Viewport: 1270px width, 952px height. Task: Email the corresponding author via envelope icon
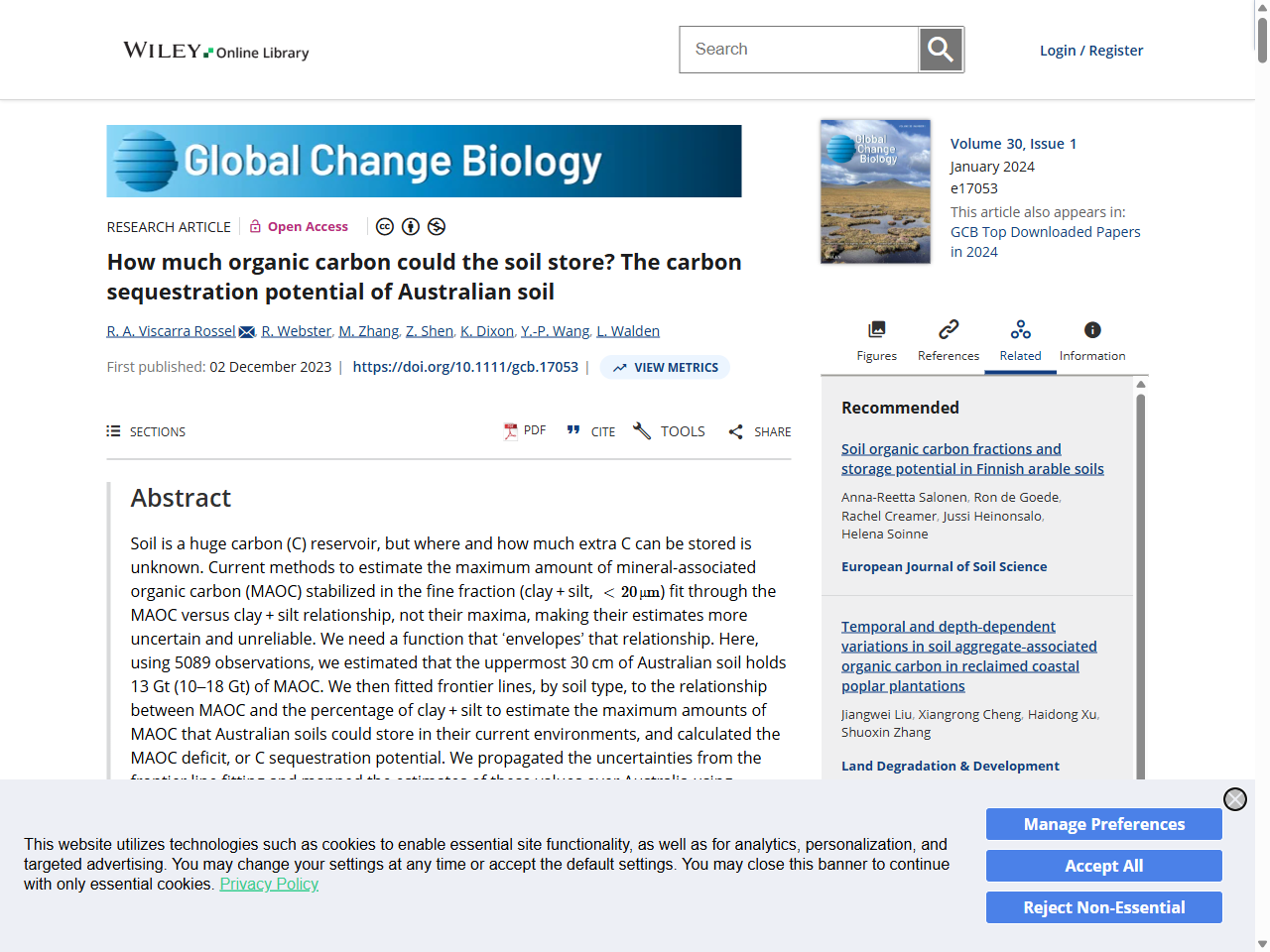point(246,331)
